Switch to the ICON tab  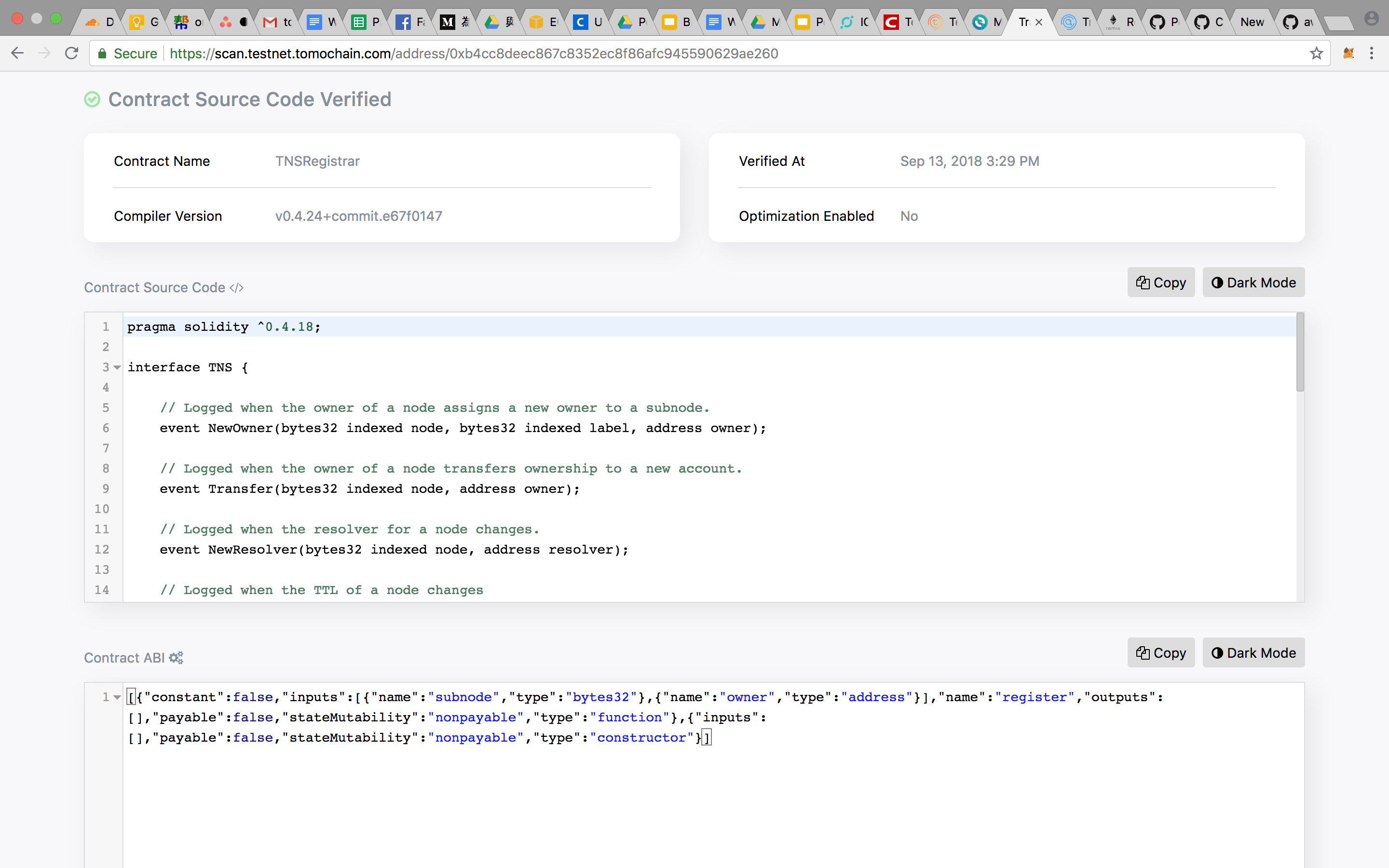(x=854, y=22)
